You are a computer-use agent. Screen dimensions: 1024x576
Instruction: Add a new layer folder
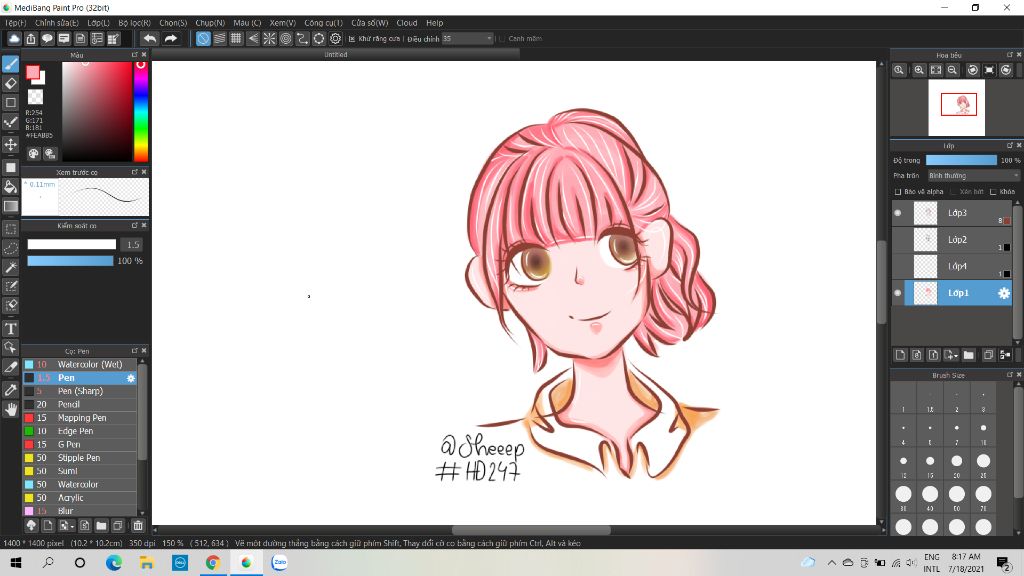[968, 355]
